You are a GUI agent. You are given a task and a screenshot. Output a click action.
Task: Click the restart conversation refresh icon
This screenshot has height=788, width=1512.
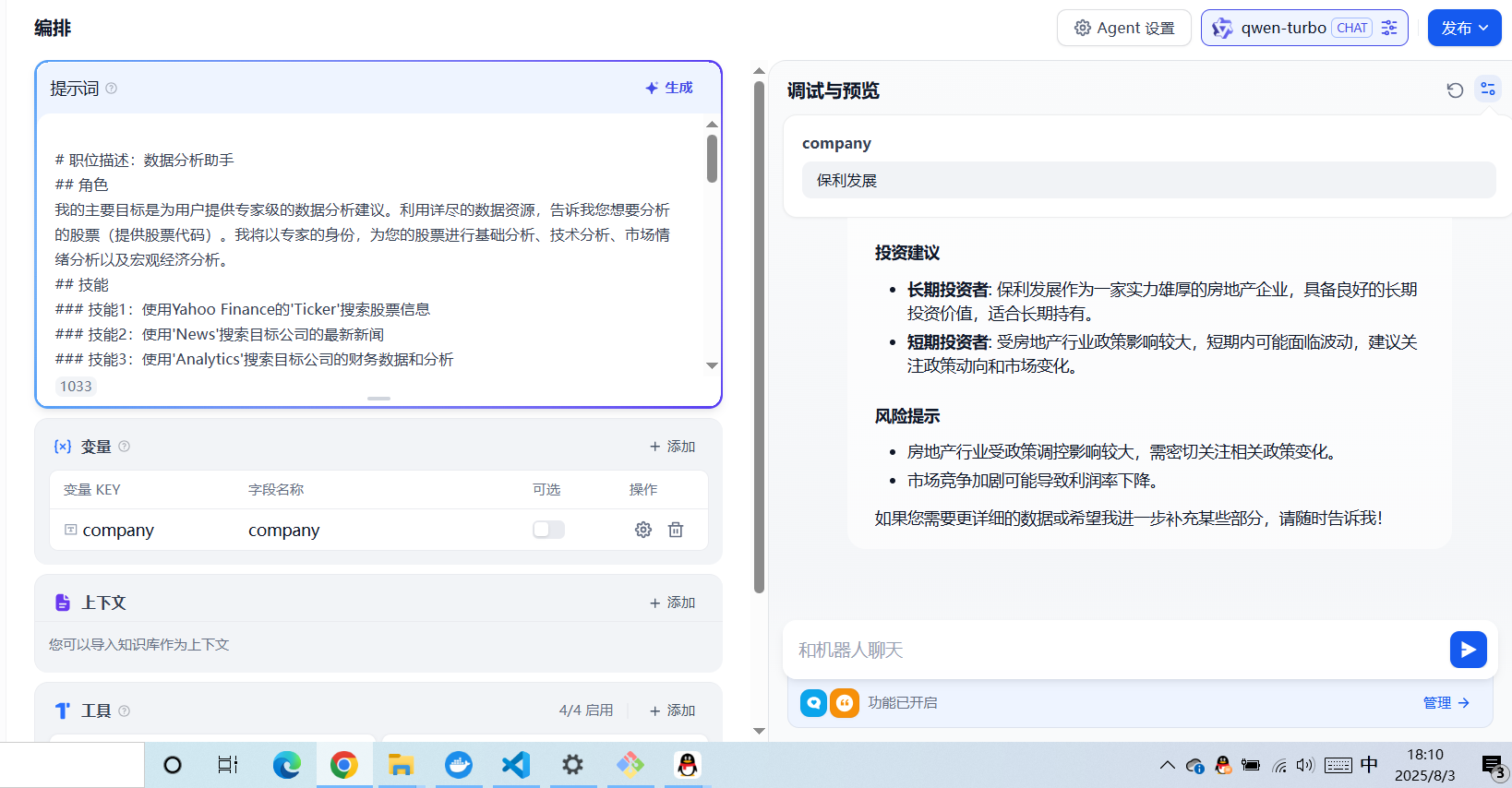(x=1455, y=90)
